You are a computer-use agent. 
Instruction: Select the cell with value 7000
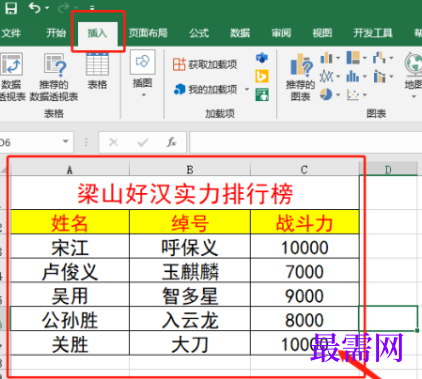point(304,271)
